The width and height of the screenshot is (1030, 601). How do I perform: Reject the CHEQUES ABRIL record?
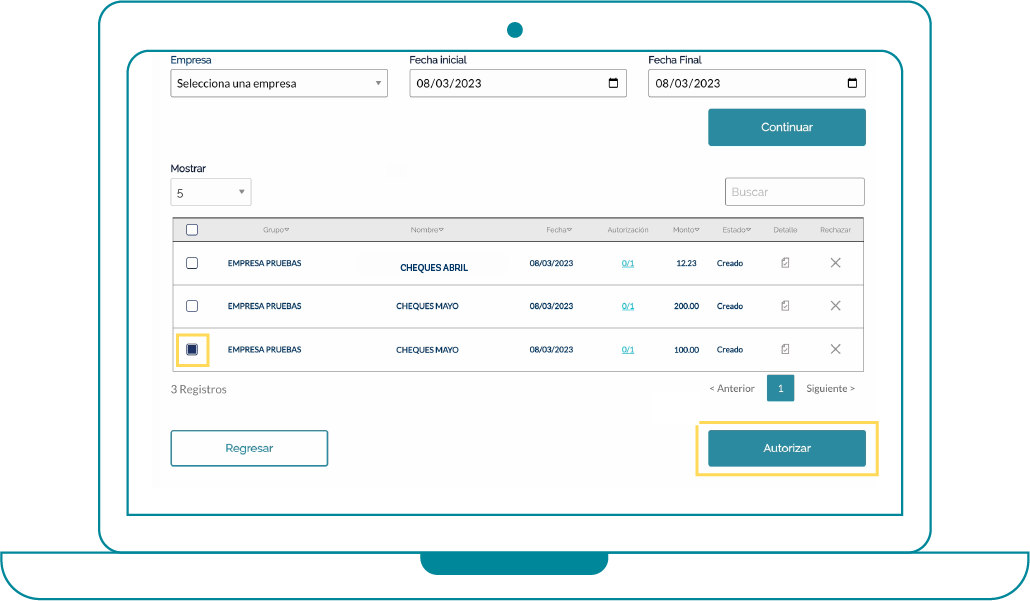coord(835,263)
